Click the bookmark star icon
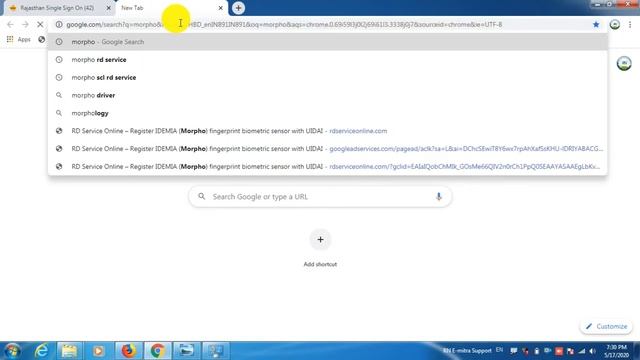Viewport: 640px width, 360px height. (x=596, y=24)
